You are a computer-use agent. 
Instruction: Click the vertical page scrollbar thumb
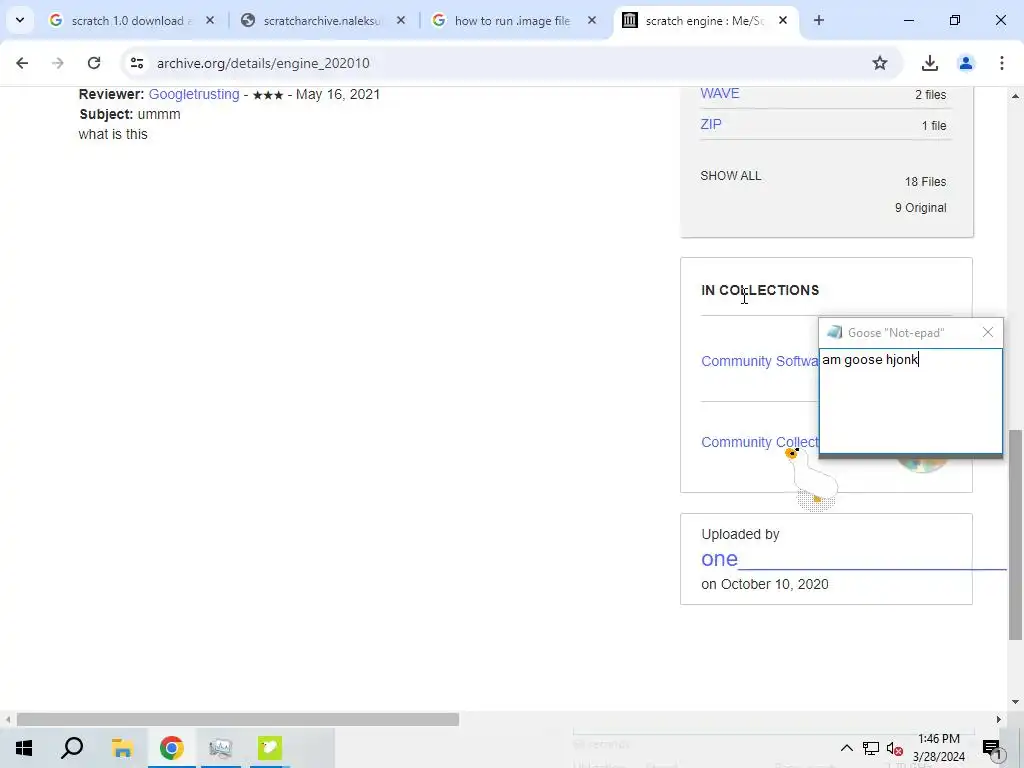(1015, 535)
